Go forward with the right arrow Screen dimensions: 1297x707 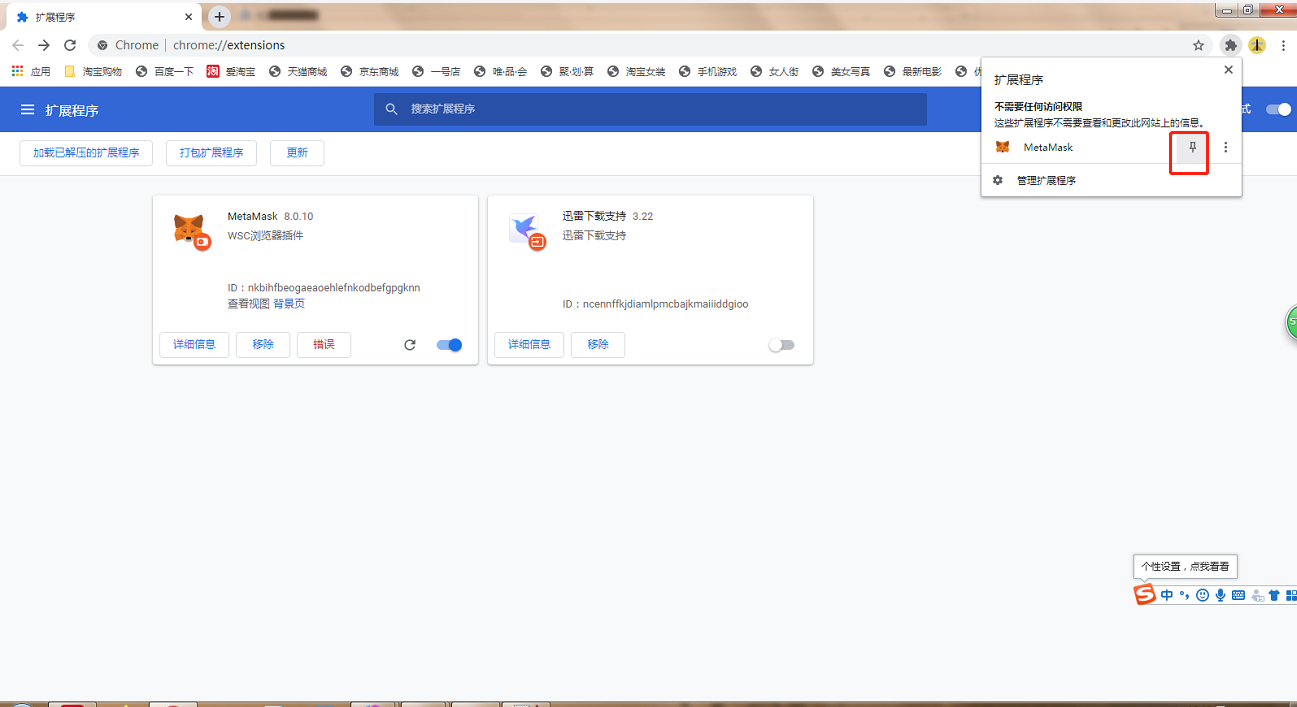tap(44, 45)
